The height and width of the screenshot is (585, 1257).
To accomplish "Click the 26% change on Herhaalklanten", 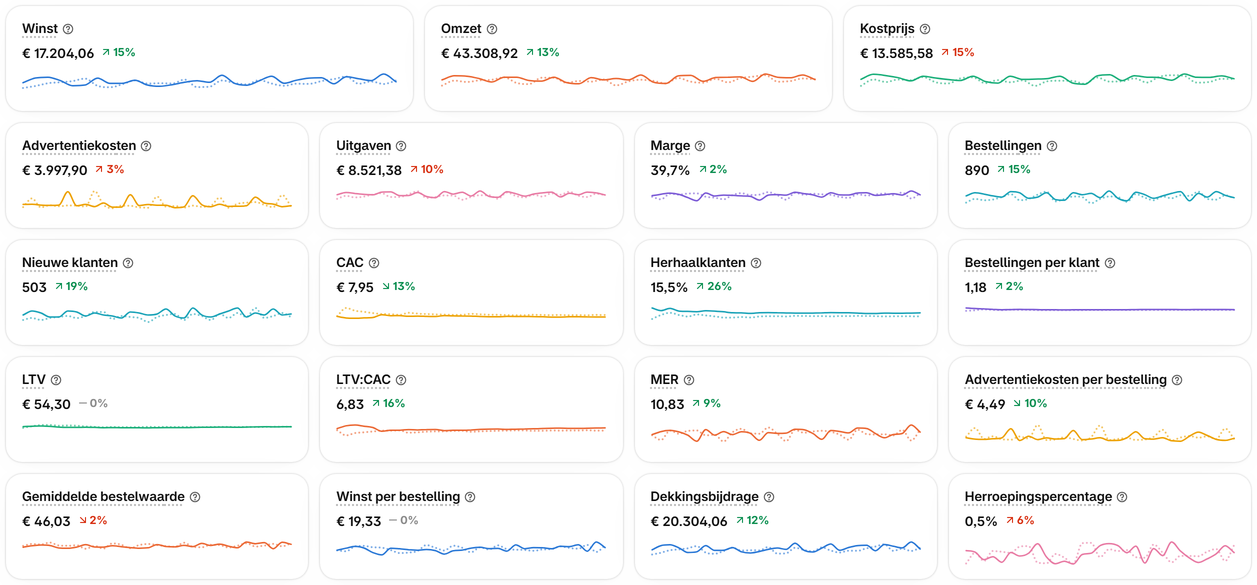I will coord(714,287).
